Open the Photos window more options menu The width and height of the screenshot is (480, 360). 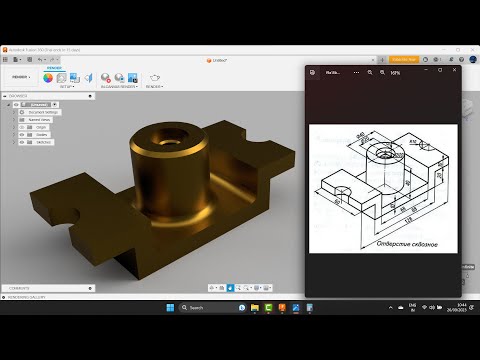click(356, 72)
